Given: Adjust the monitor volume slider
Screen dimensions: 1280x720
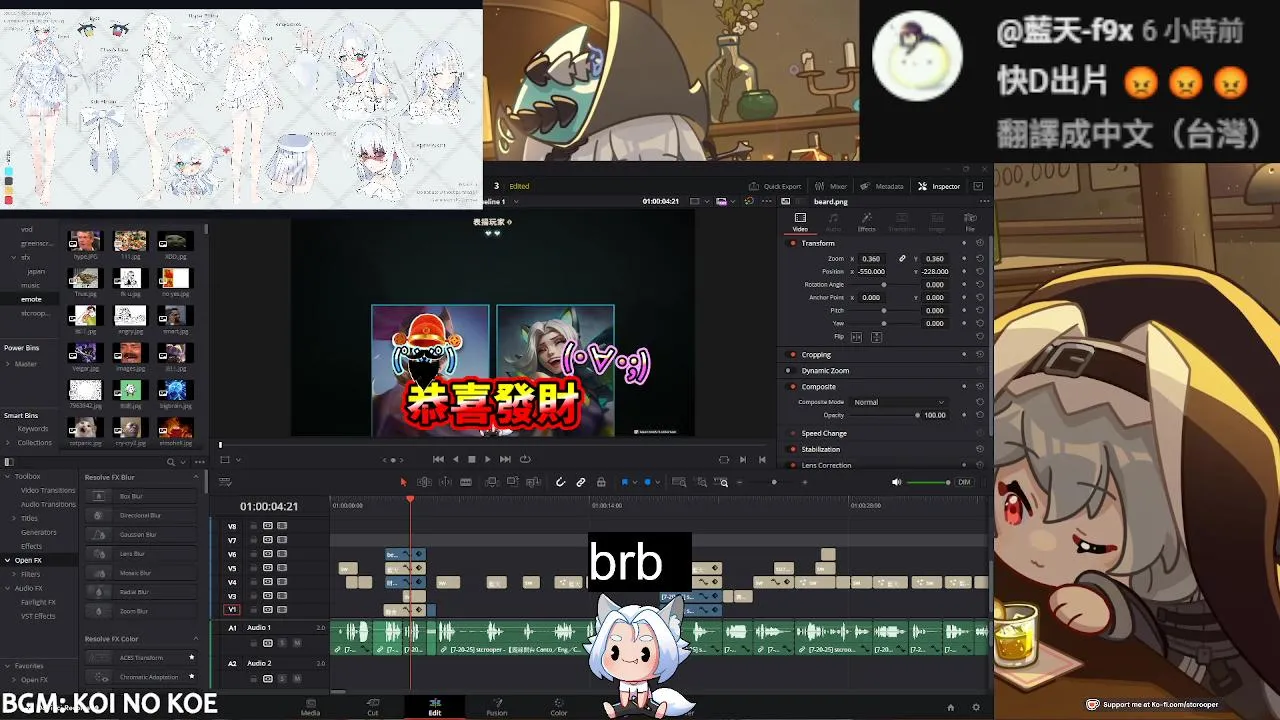Looking at the screenshot, I should click(x=930, y=482).
